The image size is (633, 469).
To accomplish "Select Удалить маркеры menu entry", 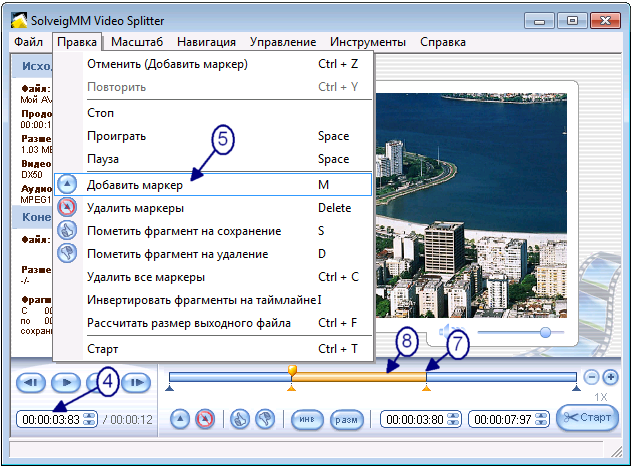I will point(213,208).
